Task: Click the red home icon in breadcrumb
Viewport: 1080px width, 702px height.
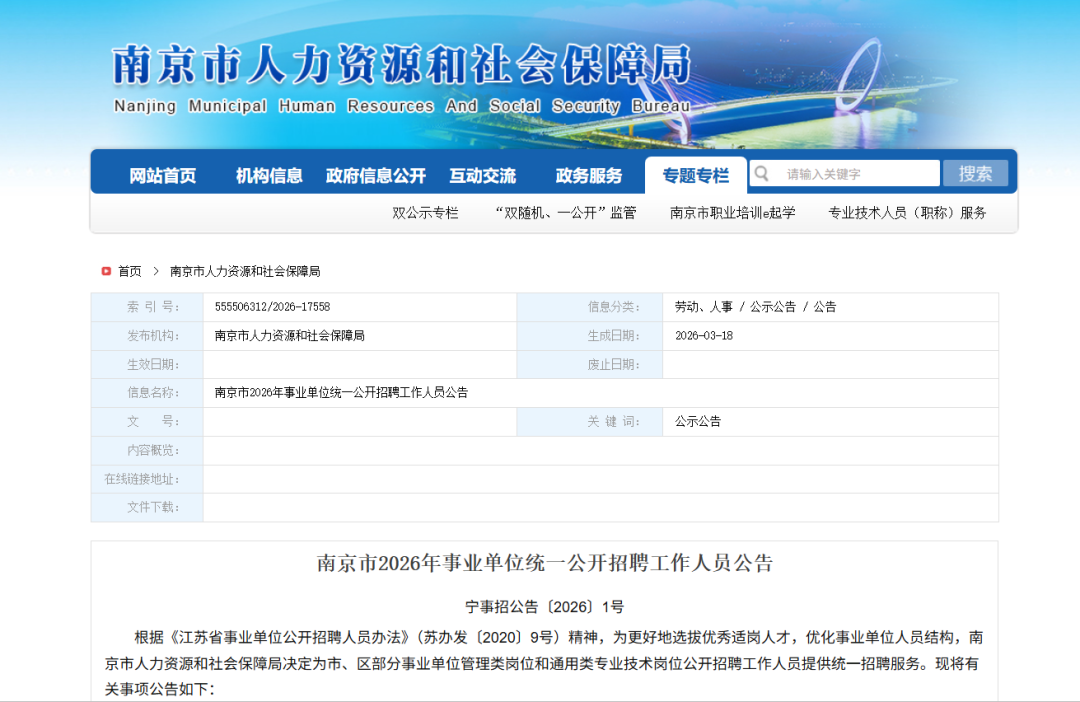Action: (x=106, y=271)
